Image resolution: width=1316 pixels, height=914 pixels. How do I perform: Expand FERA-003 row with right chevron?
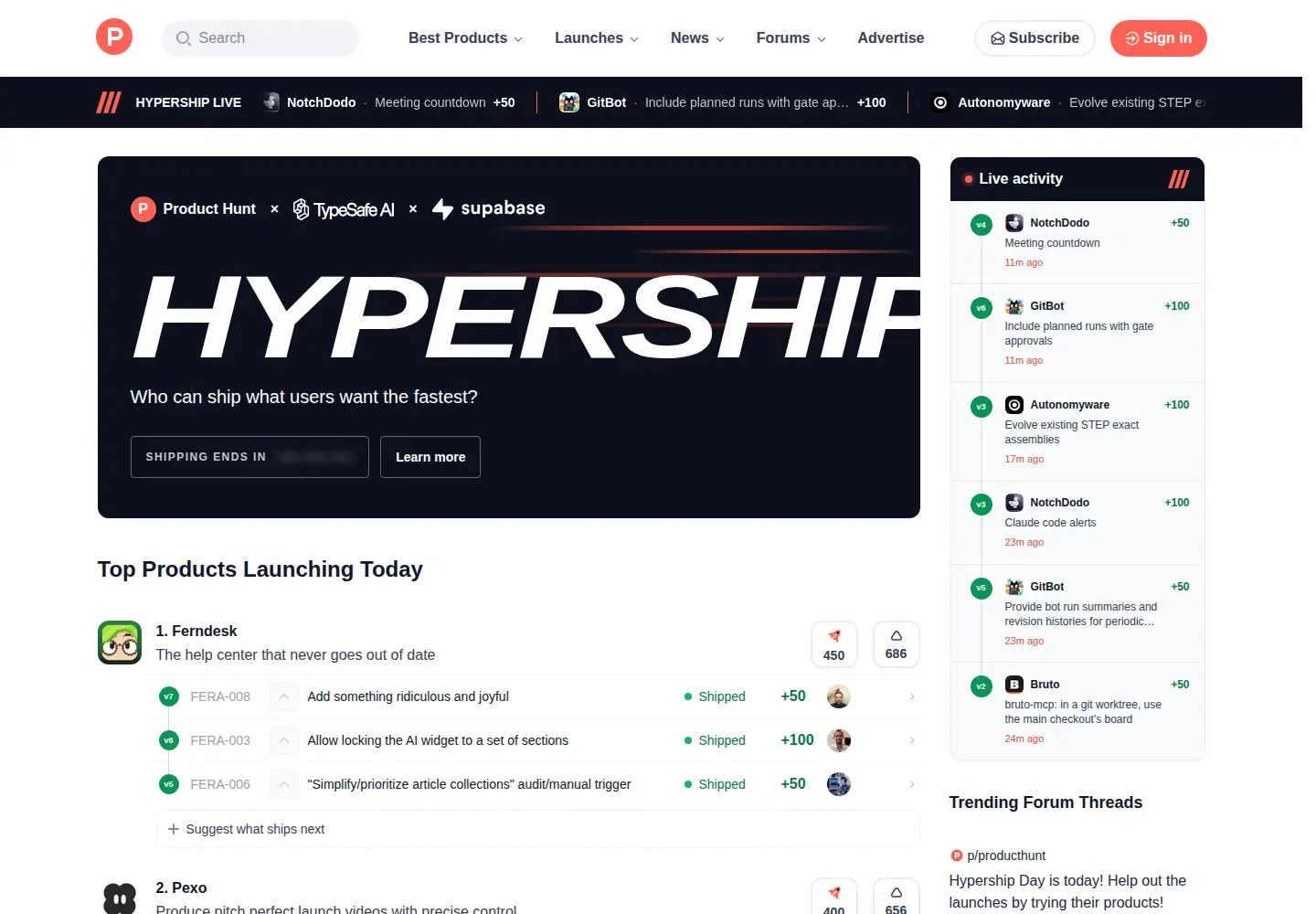(912, 740)
